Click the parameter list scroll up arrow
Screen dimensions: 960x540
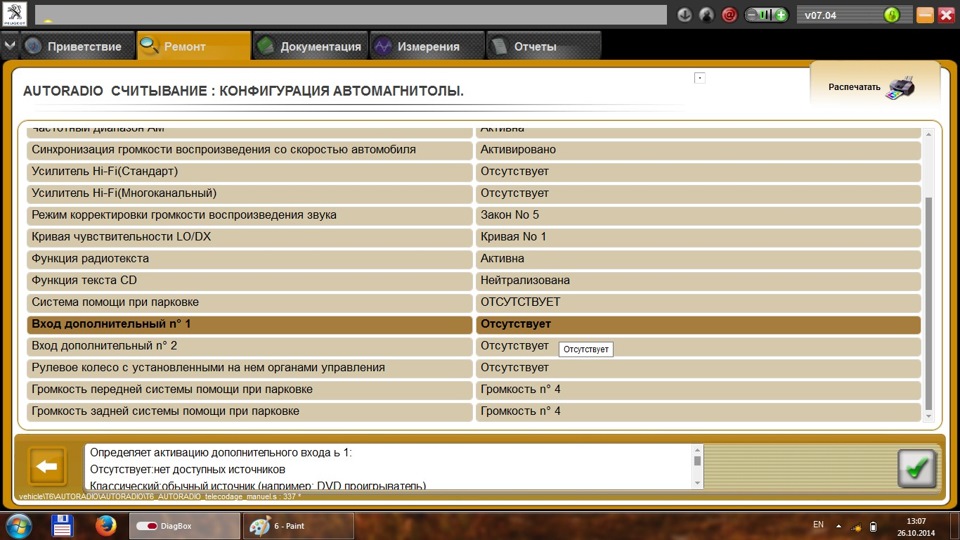tap(929, 135)
